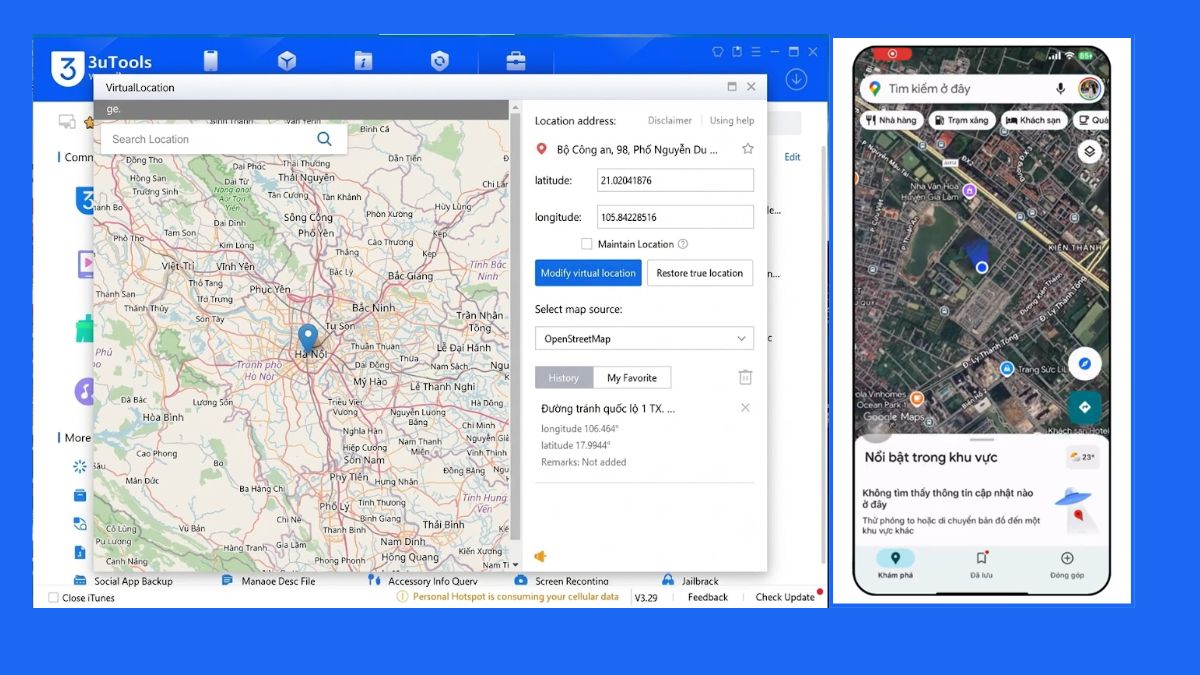The width and height of the screenshot is (1200, 675).
Task: Tap the microphone in Google Maps search
Action: [x=1060, y=89]
